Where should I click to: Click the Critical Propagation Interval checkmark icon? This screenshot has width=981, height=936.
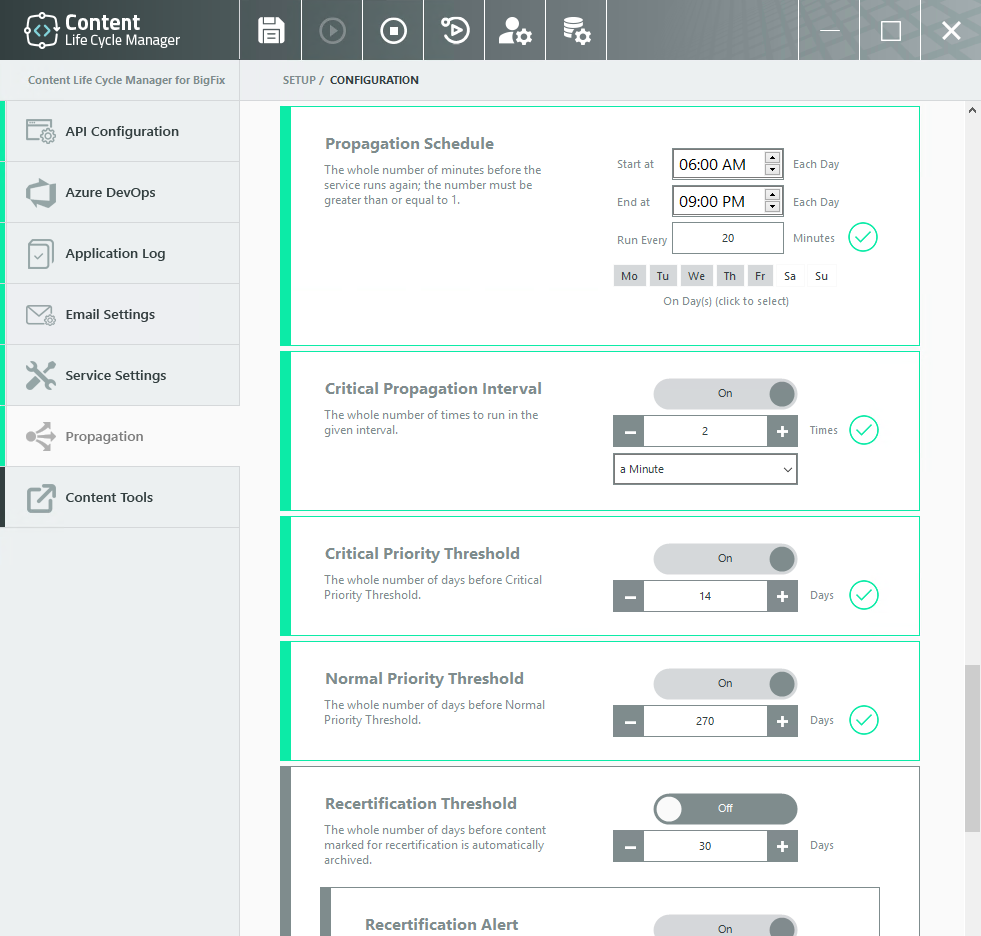click(863, 430)
